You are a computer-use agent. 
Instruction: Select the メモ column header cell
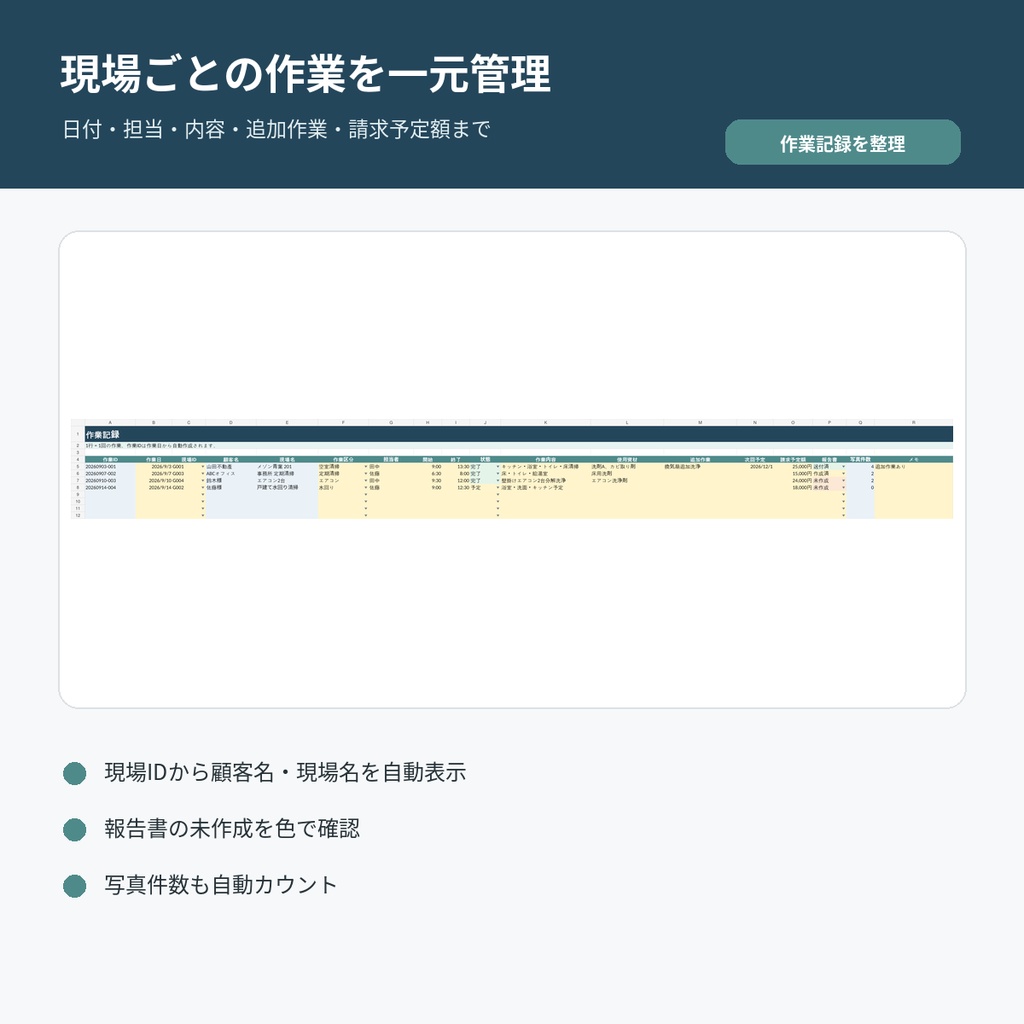[914, 460]
